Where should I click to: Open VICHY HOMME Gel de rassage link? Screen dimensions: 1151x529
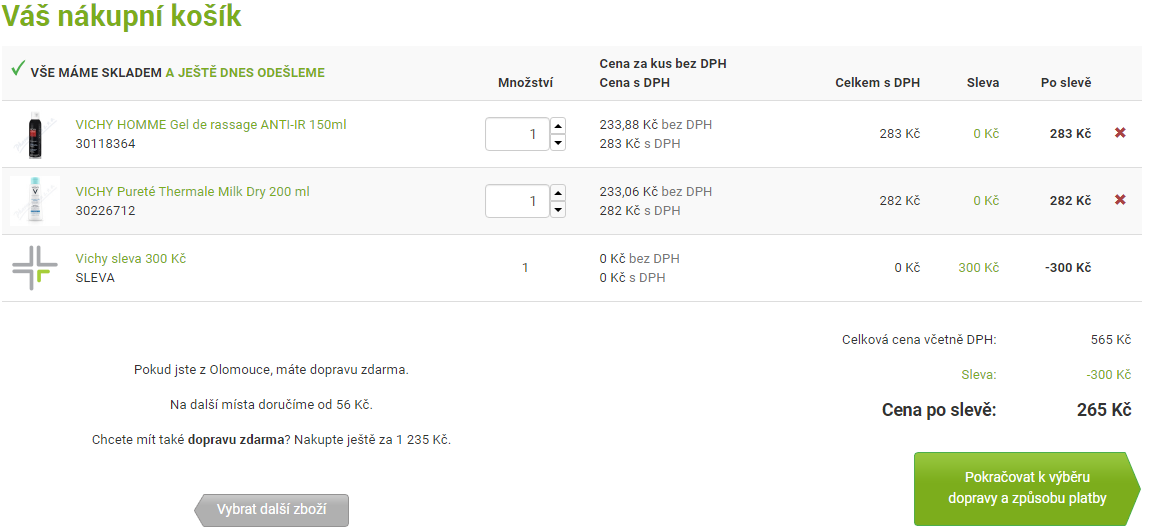tap(211, 125)
